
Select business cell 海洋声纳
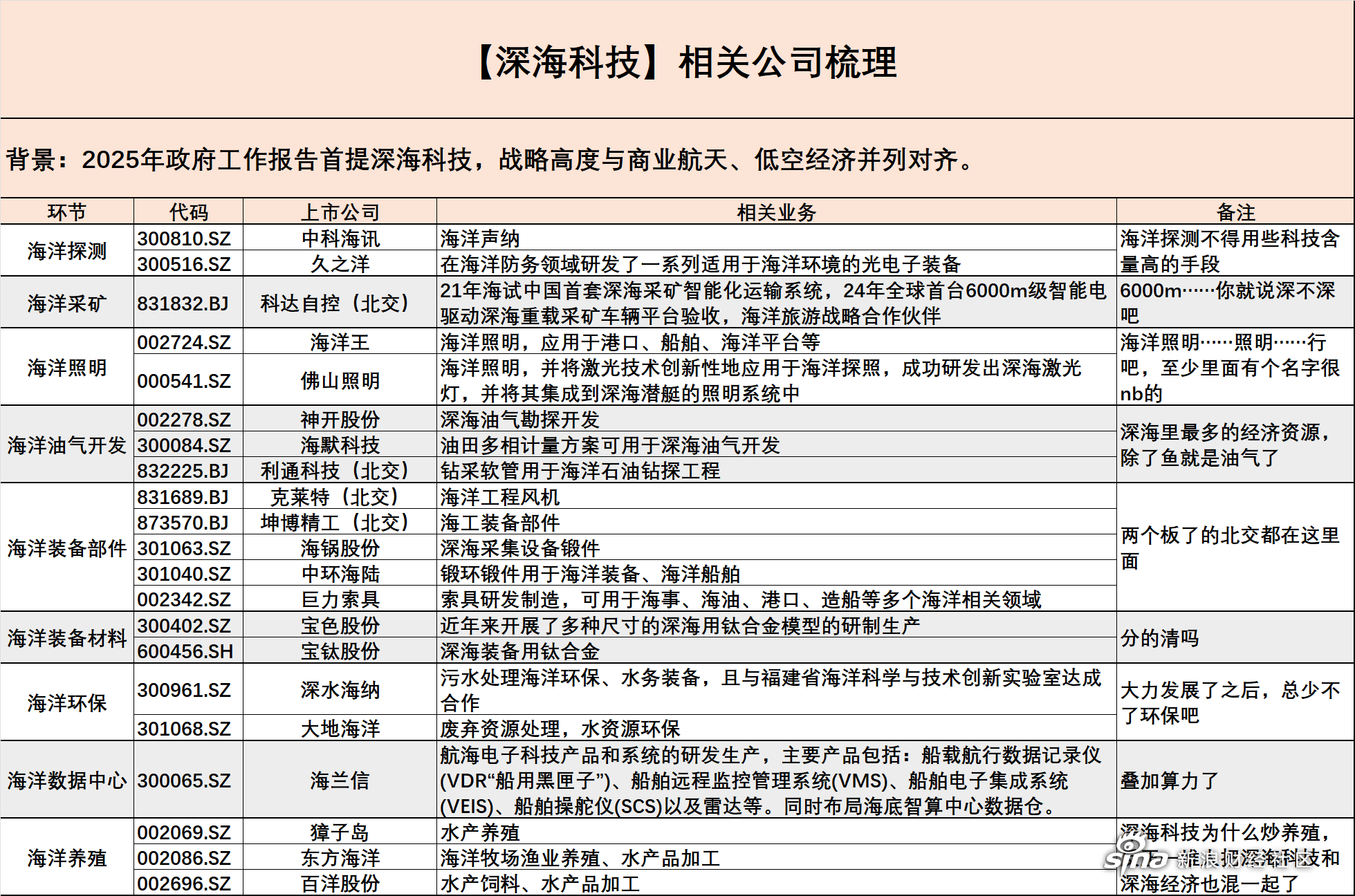777,238
